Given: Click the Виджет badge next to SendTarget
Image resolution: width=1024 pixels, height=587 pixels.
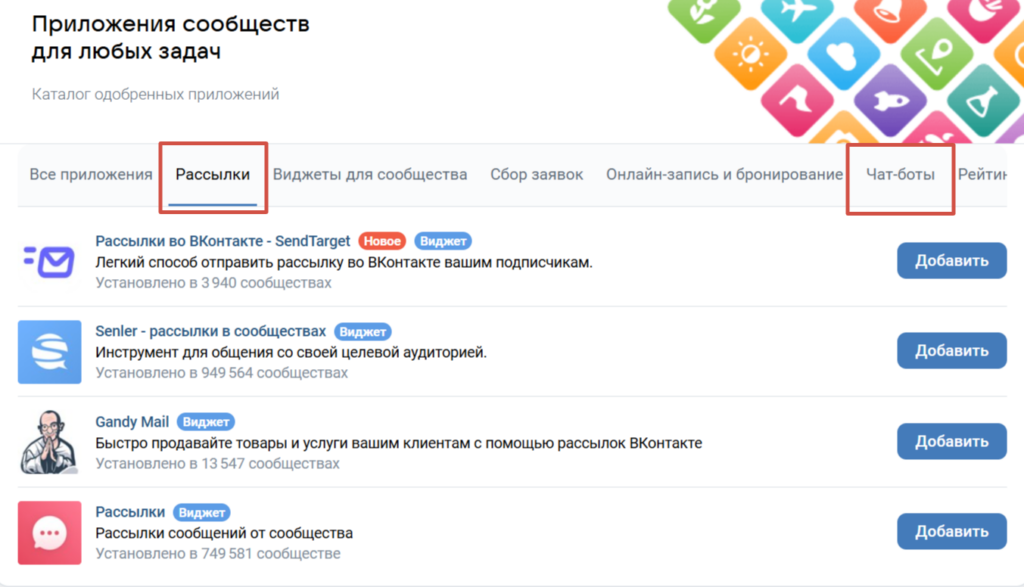Looking at the screenshot, I should [443, 241].
